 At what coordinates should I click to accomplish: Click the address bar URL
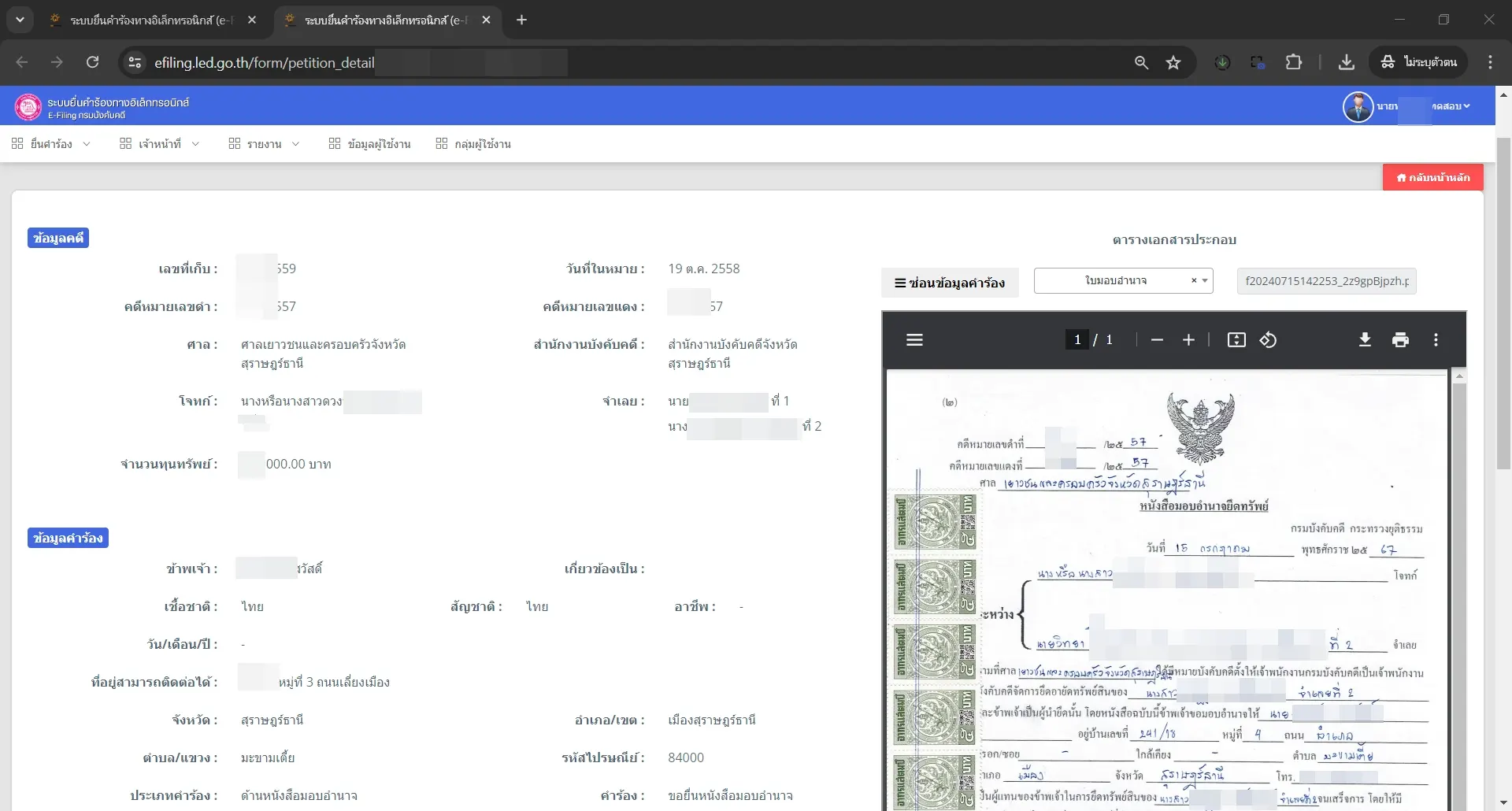click(265, 62)
